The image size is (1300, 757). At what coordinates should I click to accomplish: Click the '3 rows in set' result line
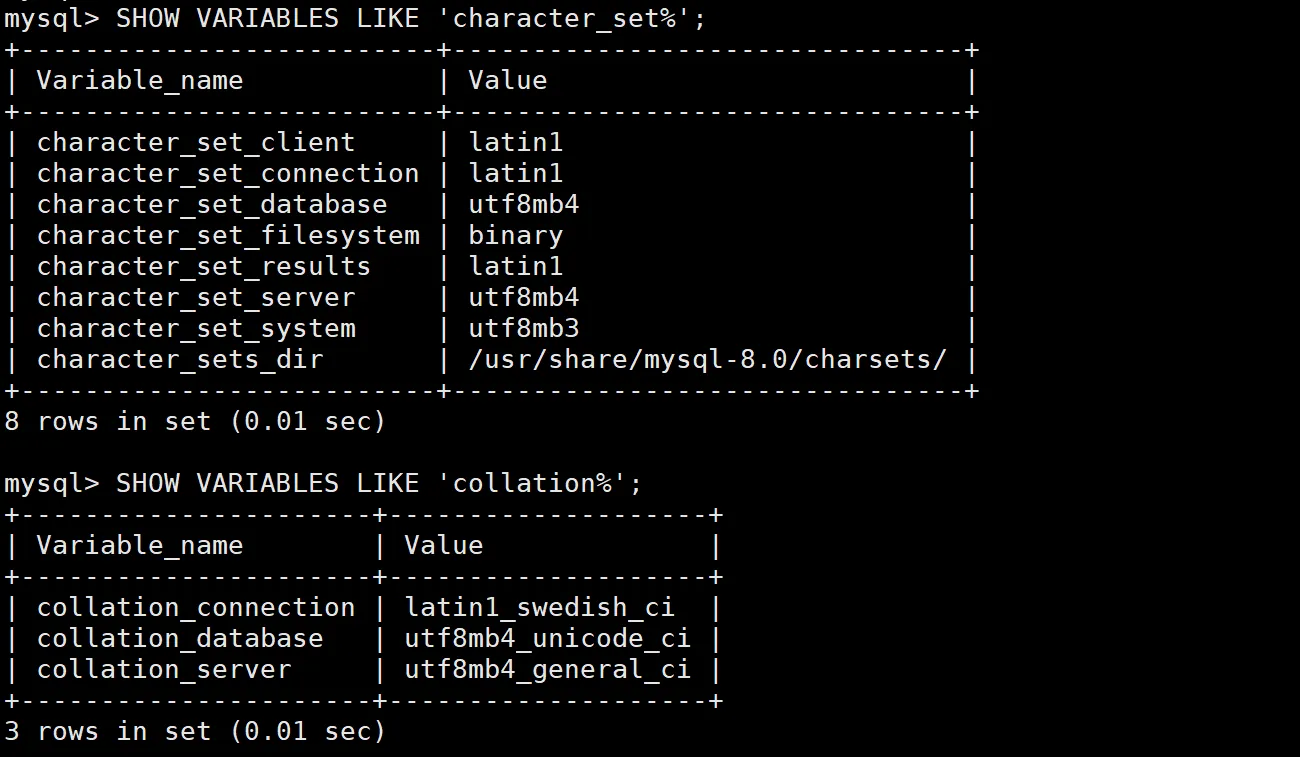tap(195, 731)
